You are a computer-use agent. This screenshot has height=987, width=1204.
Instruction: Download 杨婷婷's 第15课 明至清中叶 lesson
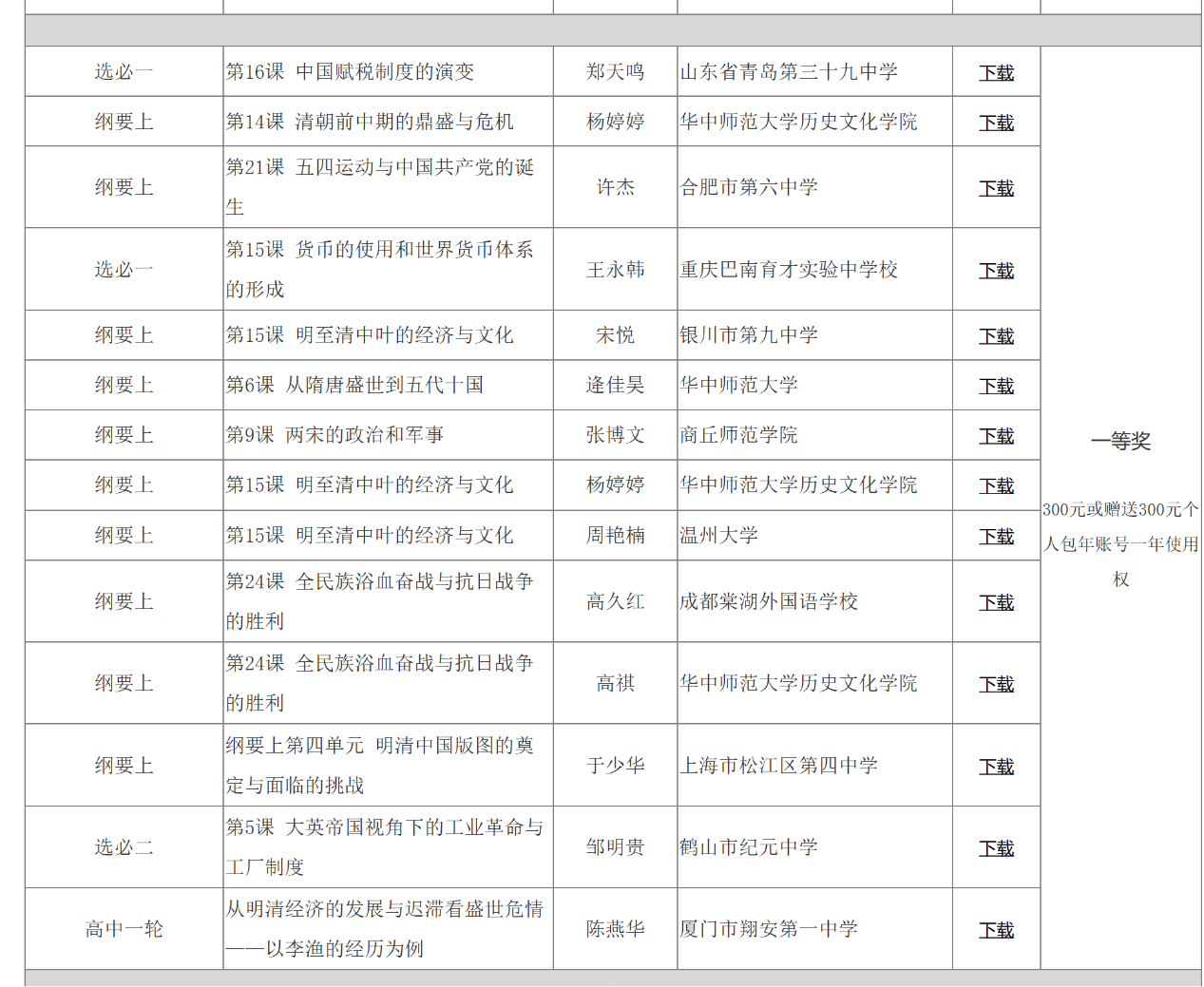point(996,485)
